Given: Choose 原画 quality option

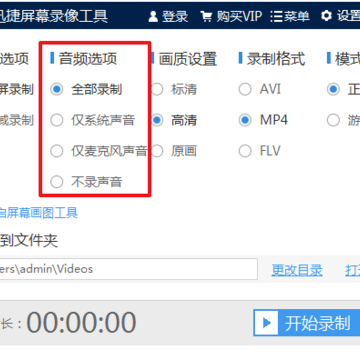Looking at the screenshot, I should 157,151.
